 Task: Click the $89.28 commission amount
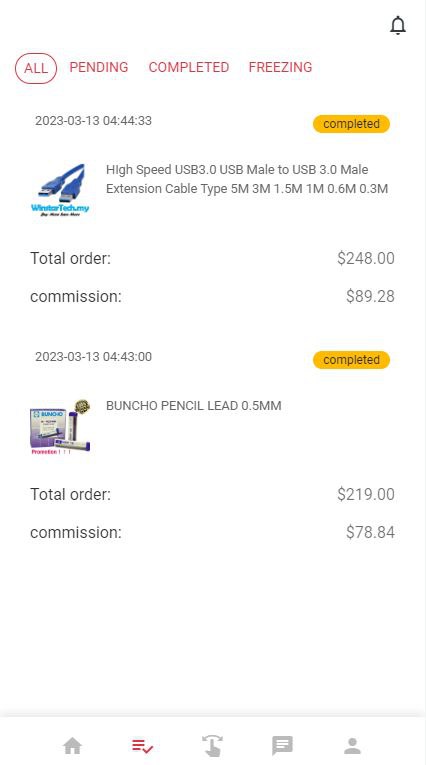pyautogui.click(x=370, y=296)
